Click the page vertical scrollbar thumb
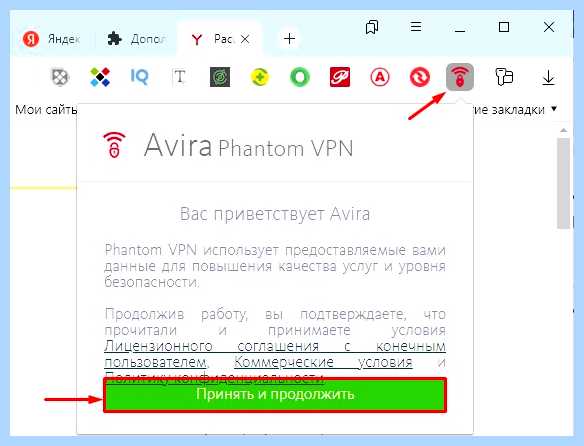Viewport: 584px width, 446px height. coord(564,183)
